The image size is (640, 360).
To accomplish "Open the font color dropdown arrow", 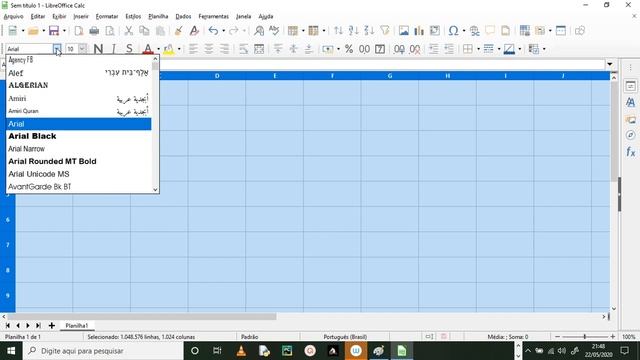I will pyautogui.click(x=158, y=49).
